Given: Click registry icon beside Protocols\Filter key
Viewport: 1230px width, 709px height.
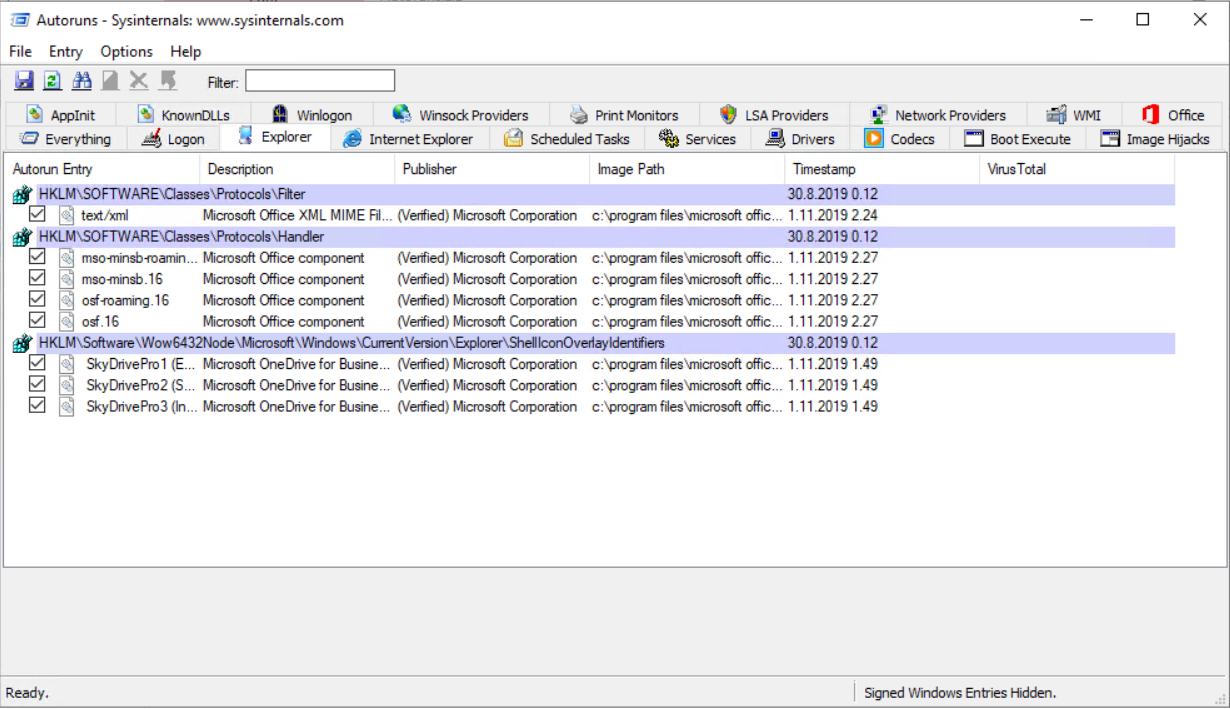Looking at the screenshot, I should (x=22, y=195).
